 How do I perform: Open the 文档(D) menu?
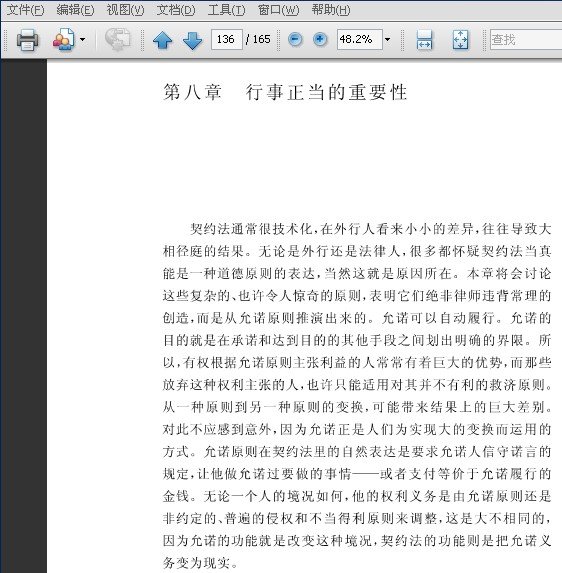coord(176,10)
